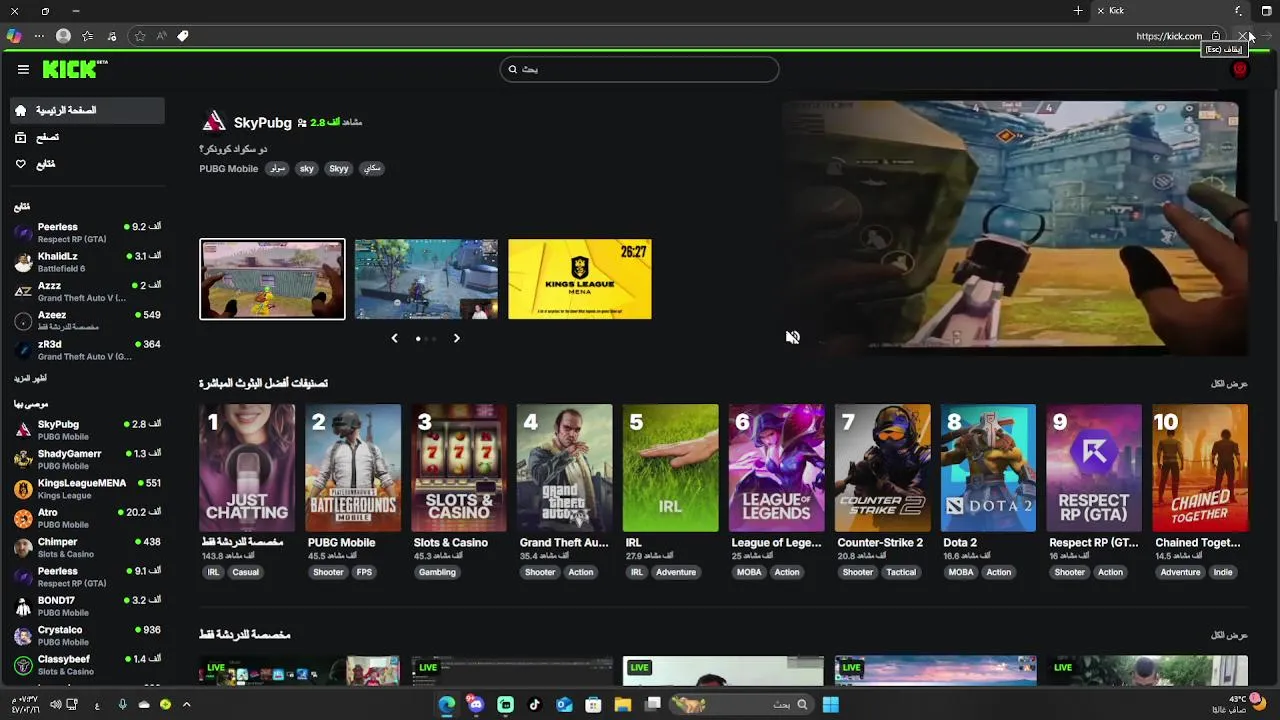Viewport: 1280px width, 720px height.
Task: Expand show more in following list
Action: click(x=30, y=379)
